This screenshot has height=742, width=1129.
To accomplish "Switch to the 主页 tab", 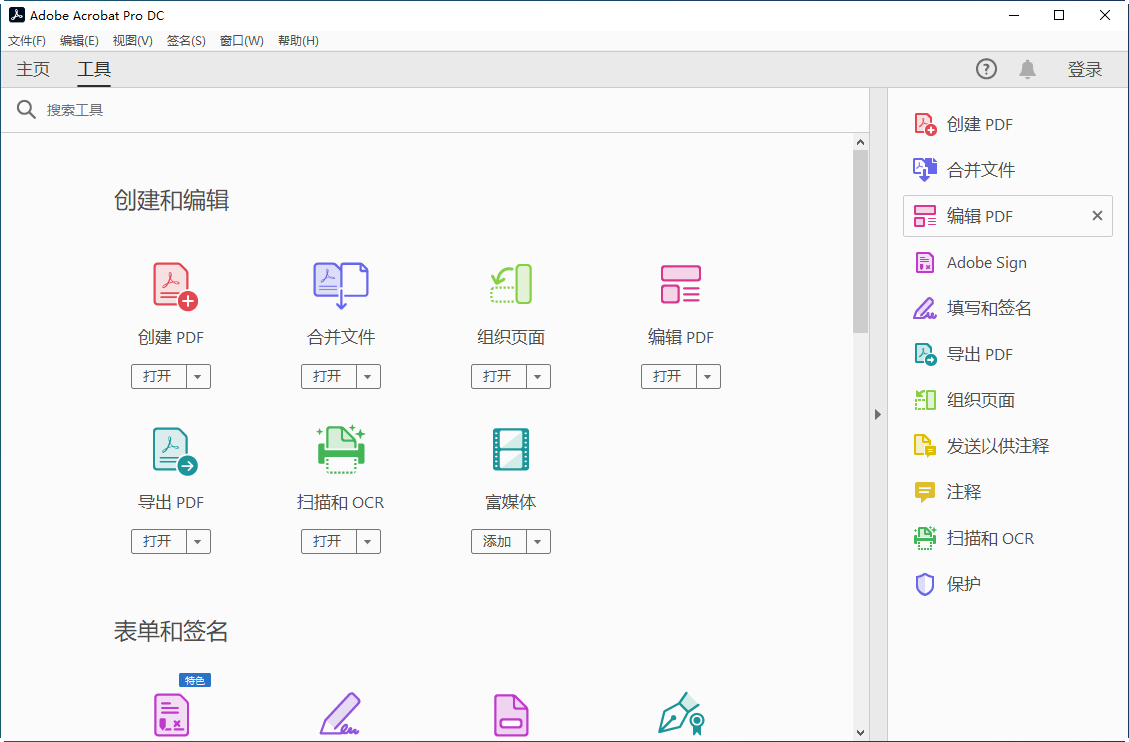I will pos(32,69).
